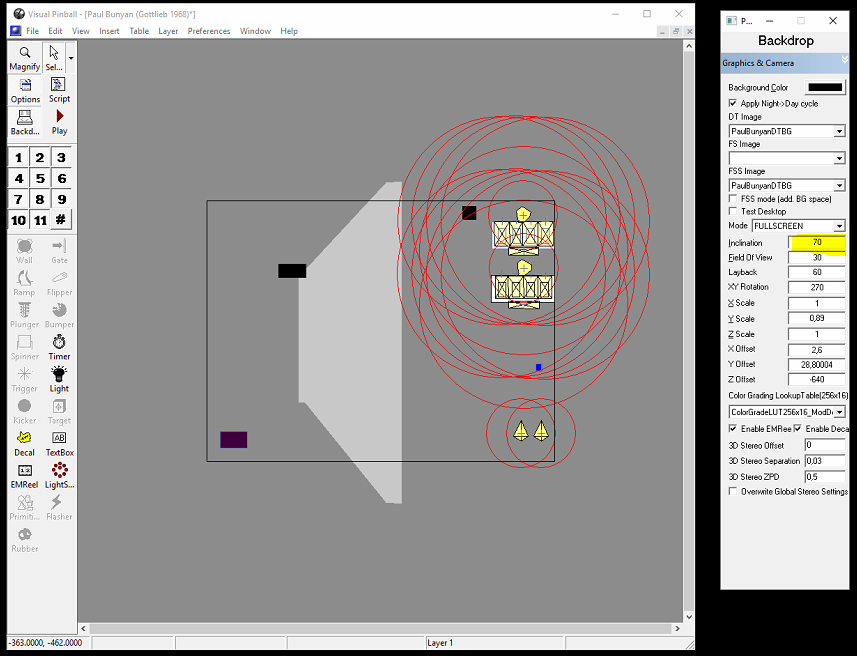Select the Kicker tool
857x656 pixels.
coord(25,412)
